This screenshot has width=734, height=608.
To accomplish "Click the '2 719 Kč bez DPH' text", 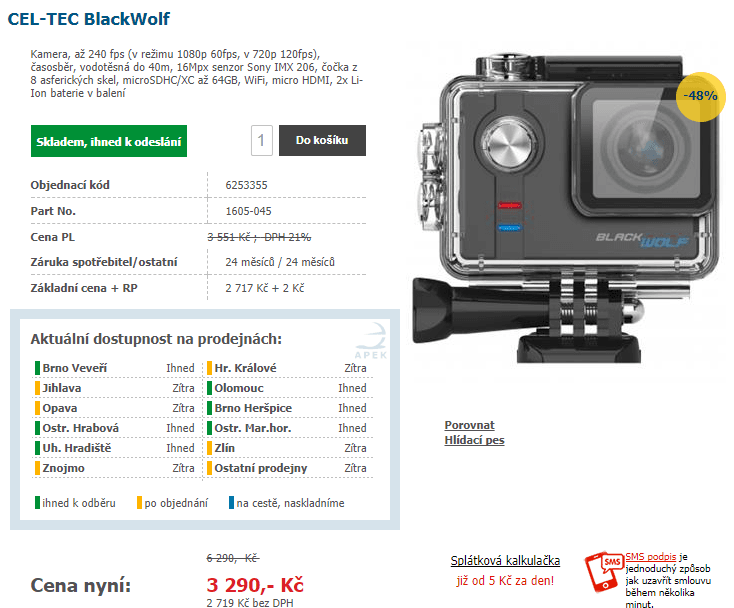I will (250, 603).
